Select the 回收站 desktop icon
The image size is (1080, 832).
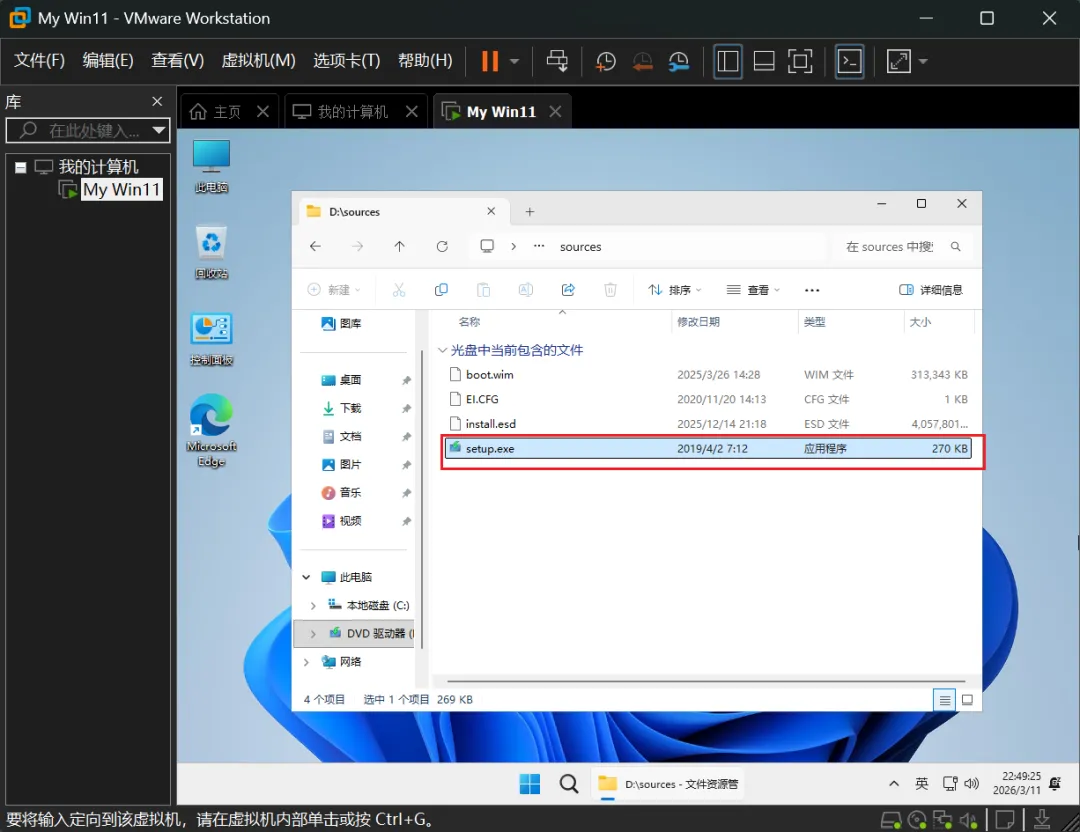(211, 253)
